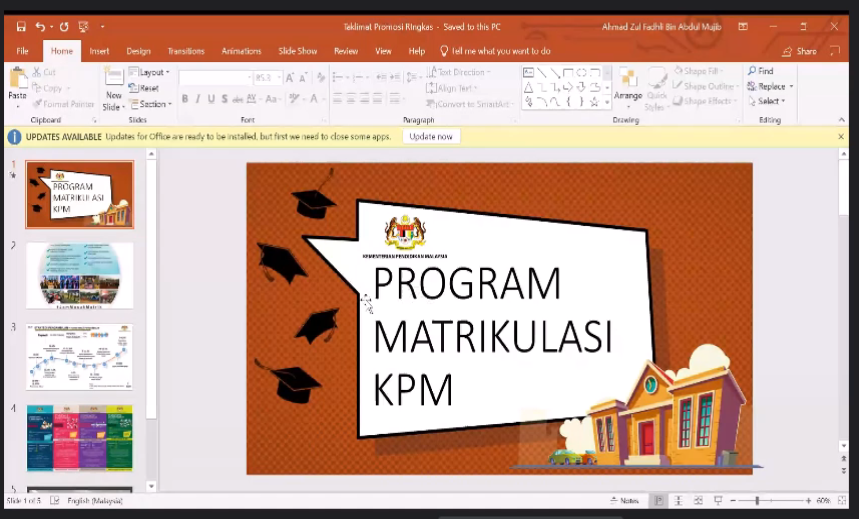Open Customize Quick Access Toolbar arrow
The width and height of the screenshot is (859, 519).
102,26
